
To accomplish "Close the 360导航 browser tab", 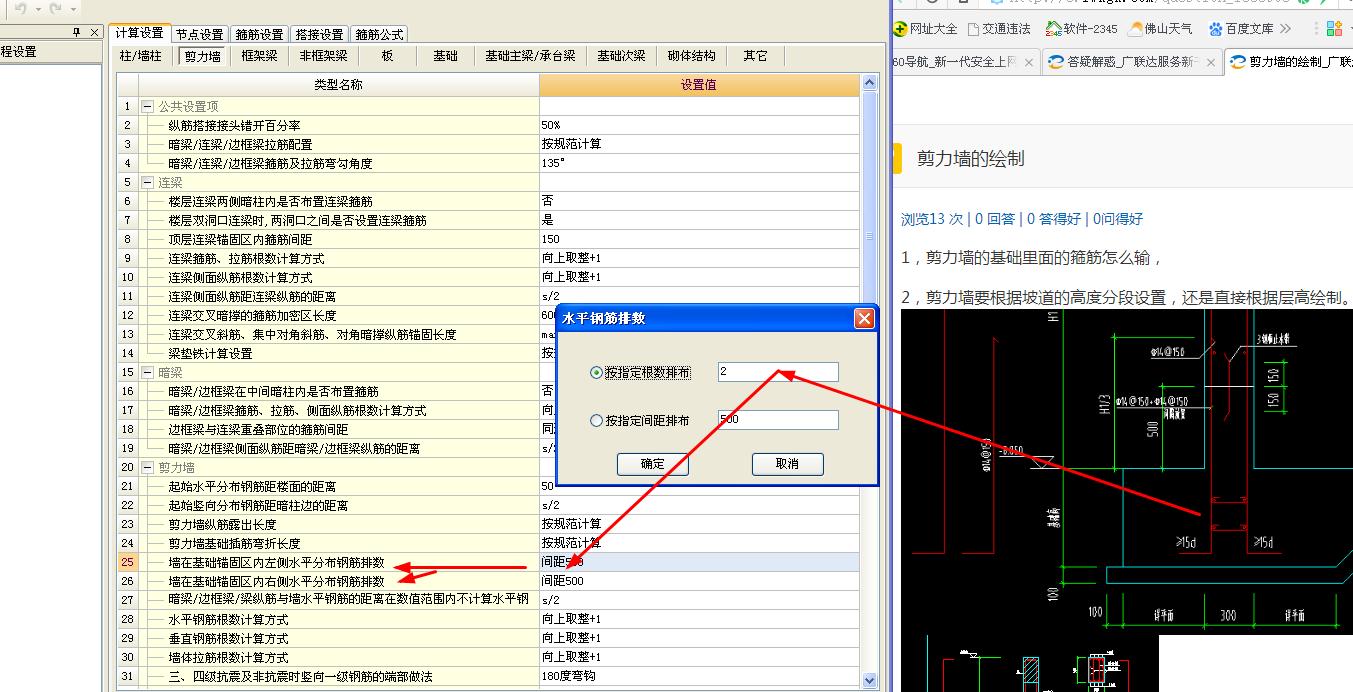I will 1028,62.
